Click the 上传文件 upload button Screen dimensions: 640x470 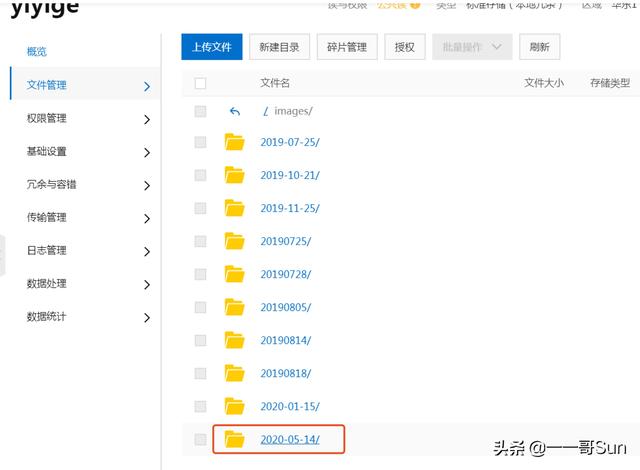pos(212,47)
